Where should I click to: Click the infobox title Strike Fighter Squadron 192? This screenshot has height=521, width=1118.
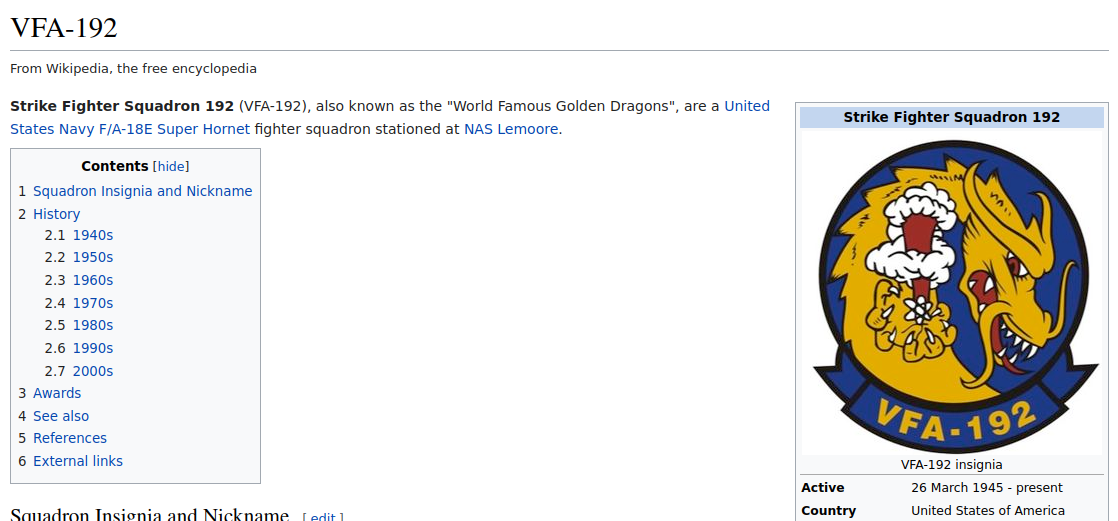click(952, 118)
